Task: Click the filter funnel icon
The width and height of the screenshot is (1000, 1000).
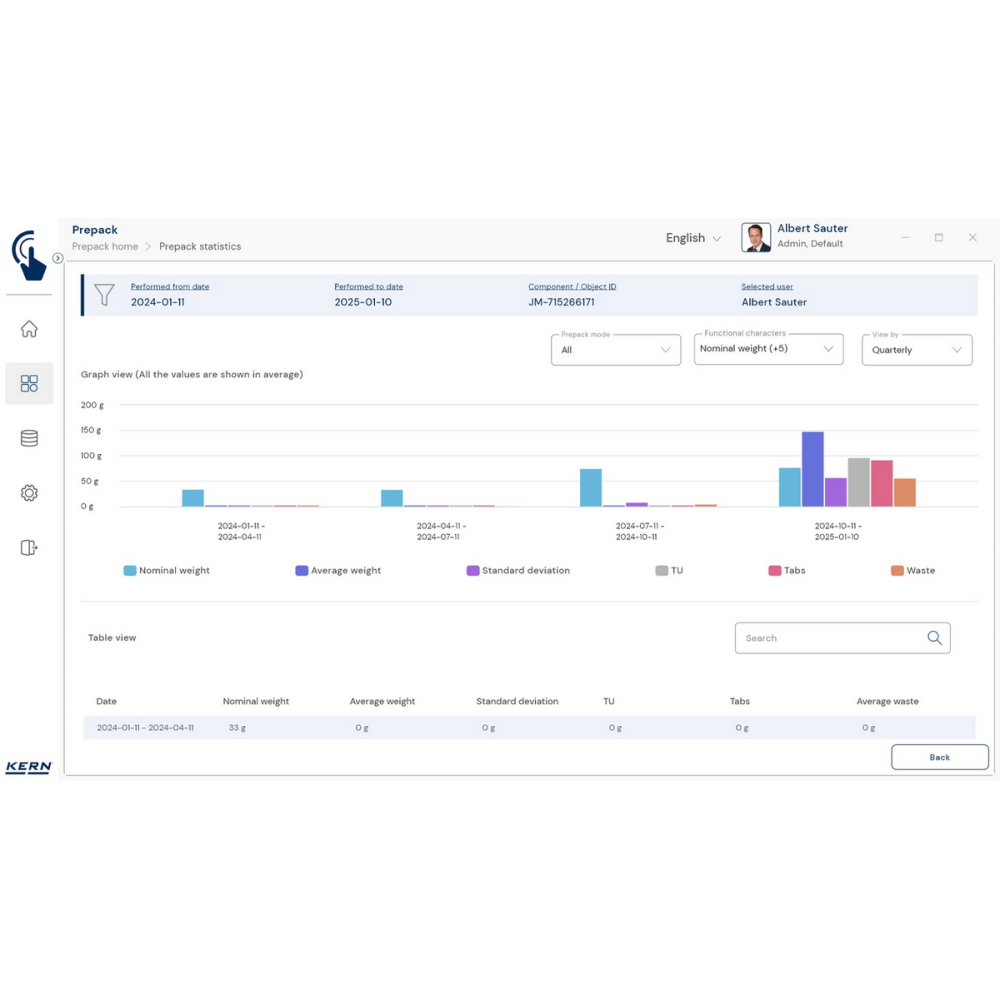Action: [104, 294]
